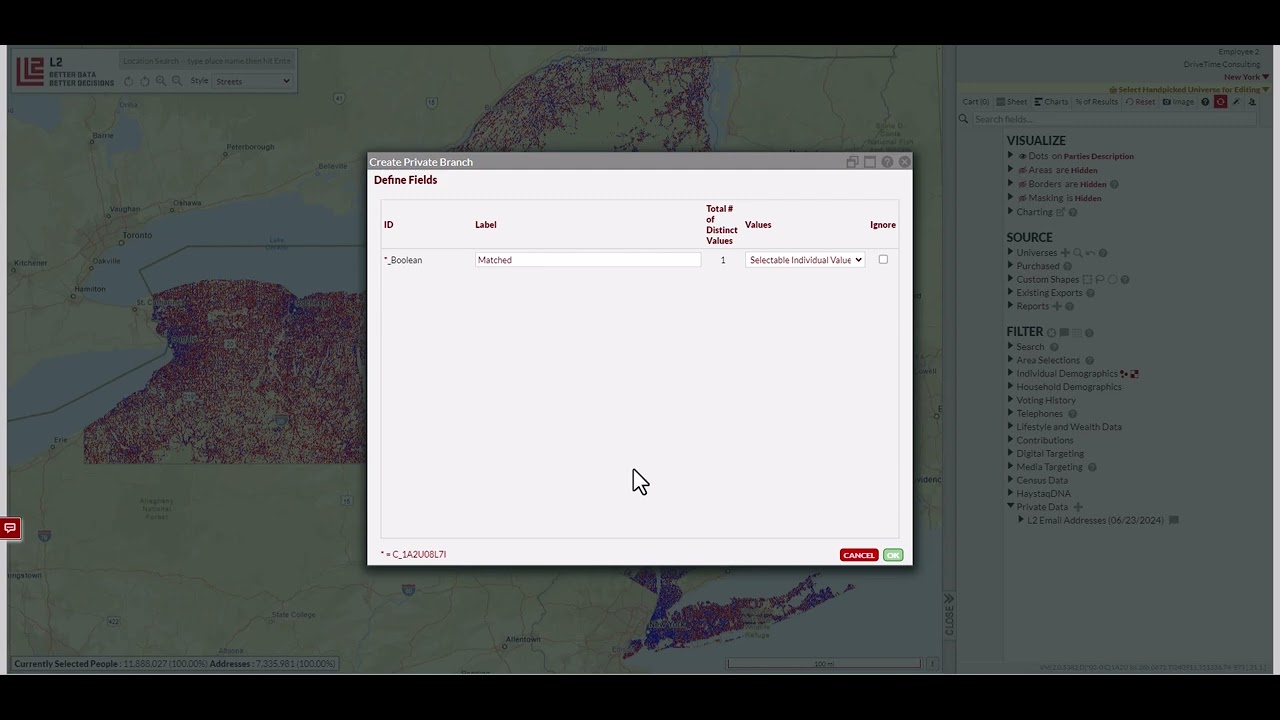Screen dimensions: 1280x720
Task: Click the Location Search field
Action: [x=206, y=61]
